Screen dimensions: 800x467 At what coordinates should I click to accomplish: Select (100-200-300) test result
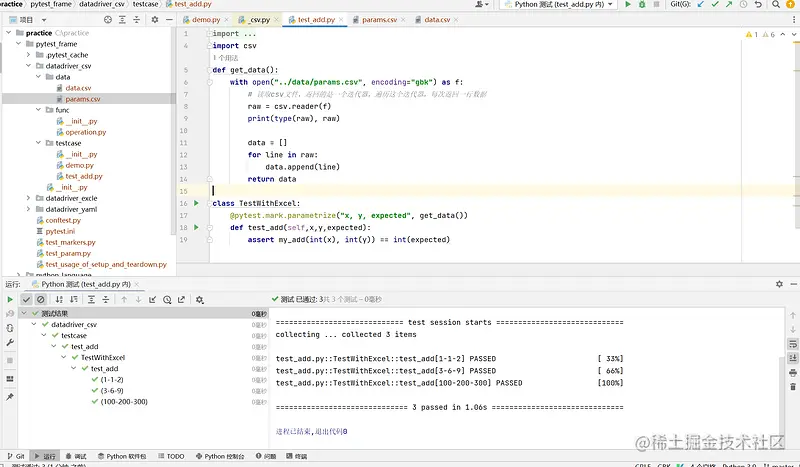pyautogui.click(x=124, y=402)
